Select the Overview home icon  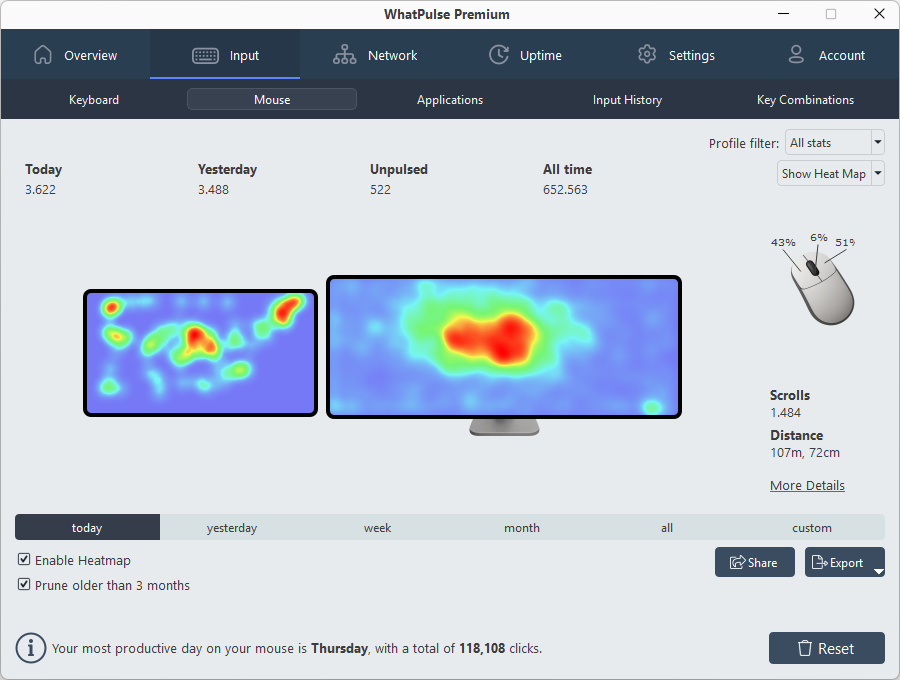[43, 55]
